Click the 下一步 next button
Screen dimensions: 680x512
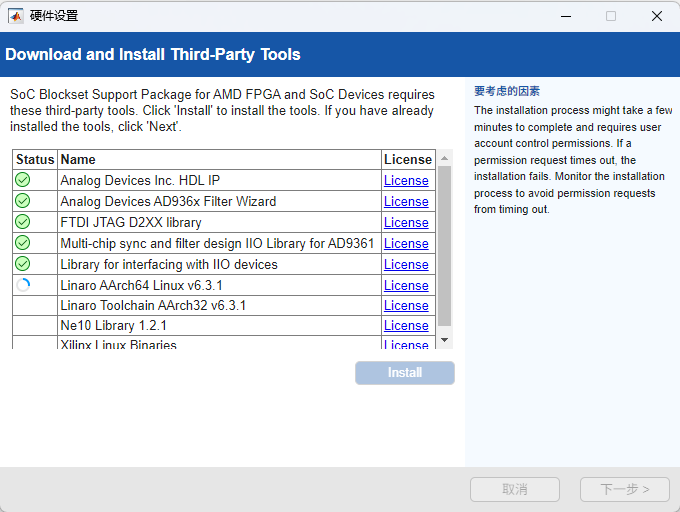(625, 489)
